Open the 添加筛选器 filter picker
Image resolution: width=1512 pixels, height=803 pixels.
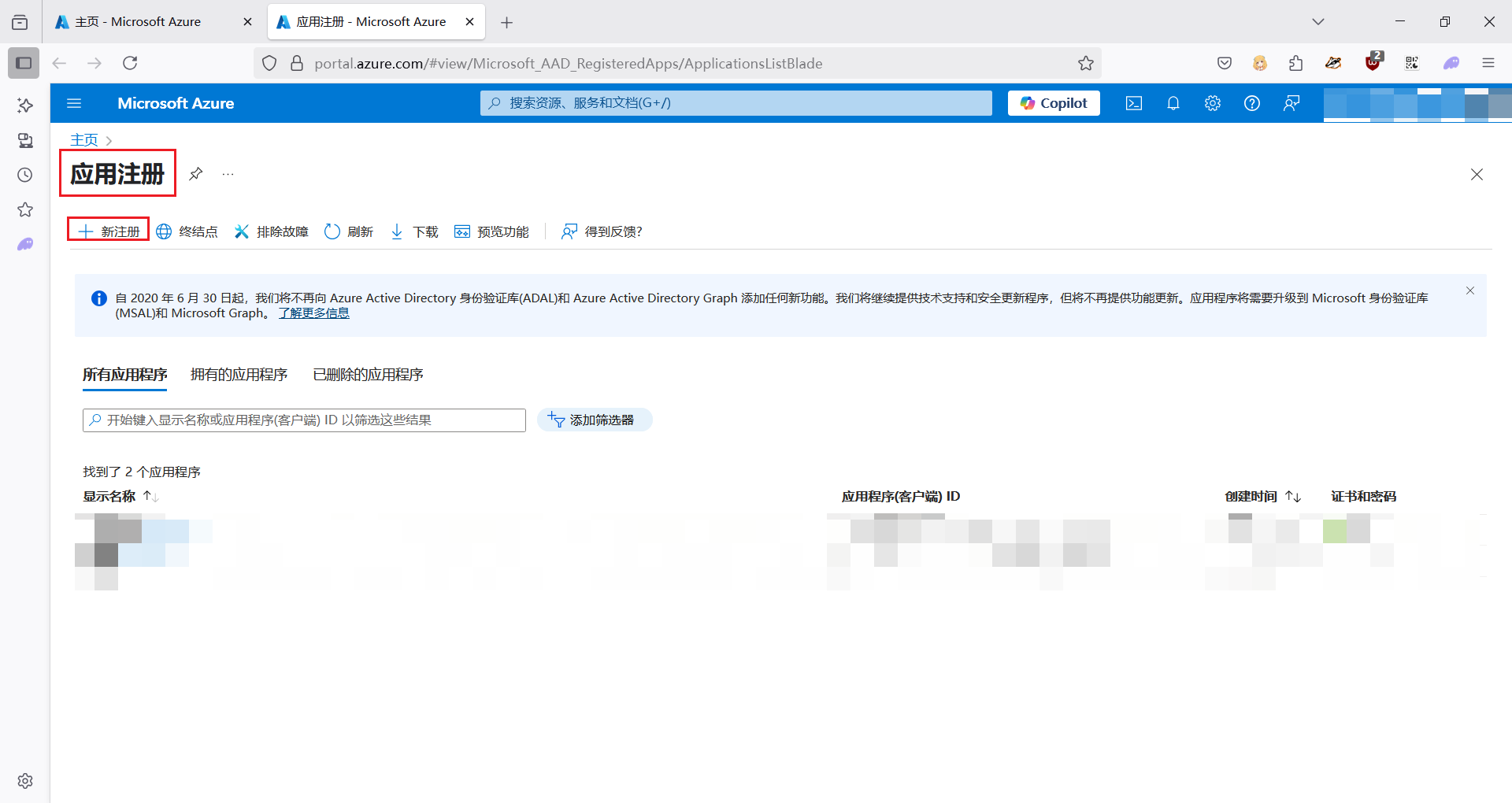pos(595,420)
